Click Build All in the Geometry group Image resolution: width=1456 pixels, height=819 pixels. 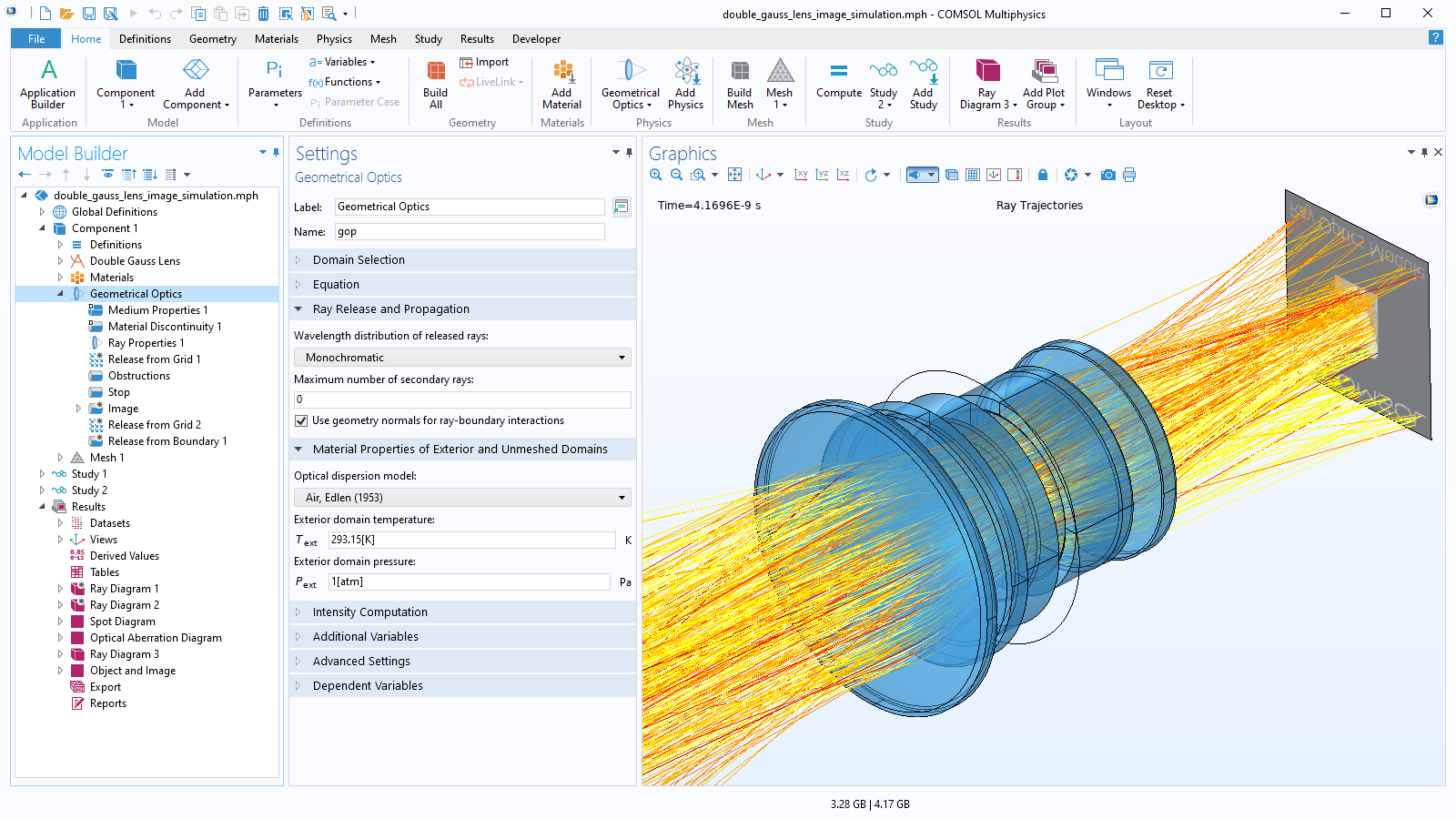[x=436, y=85]
